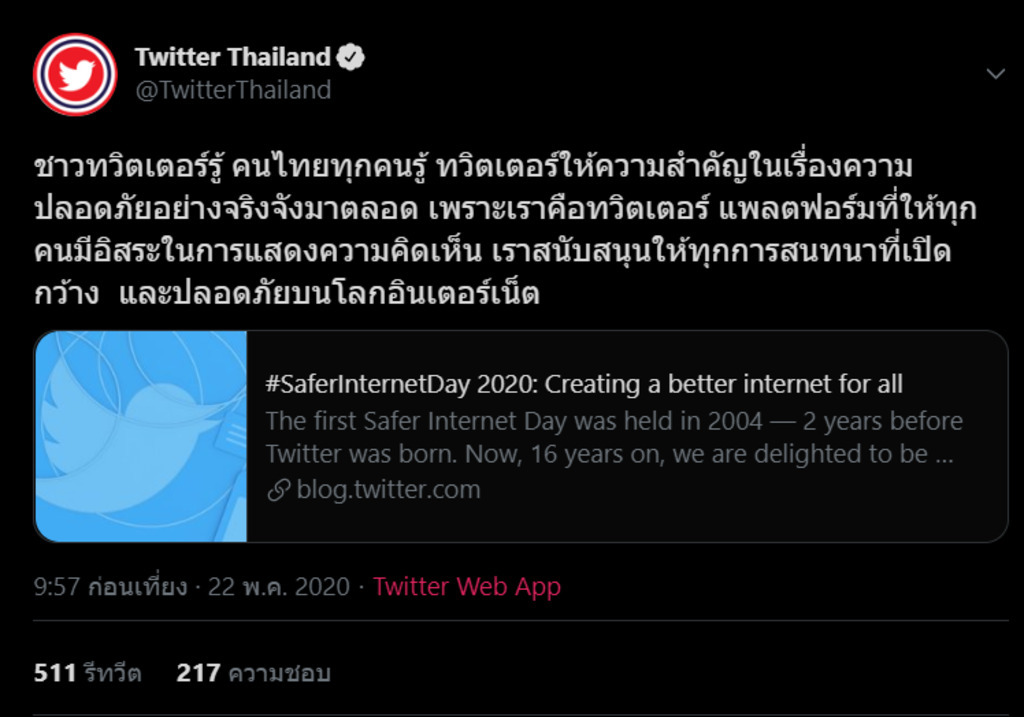Show the ความชอบ likes list
1024x717 pixels.
(x=279, y=673)
